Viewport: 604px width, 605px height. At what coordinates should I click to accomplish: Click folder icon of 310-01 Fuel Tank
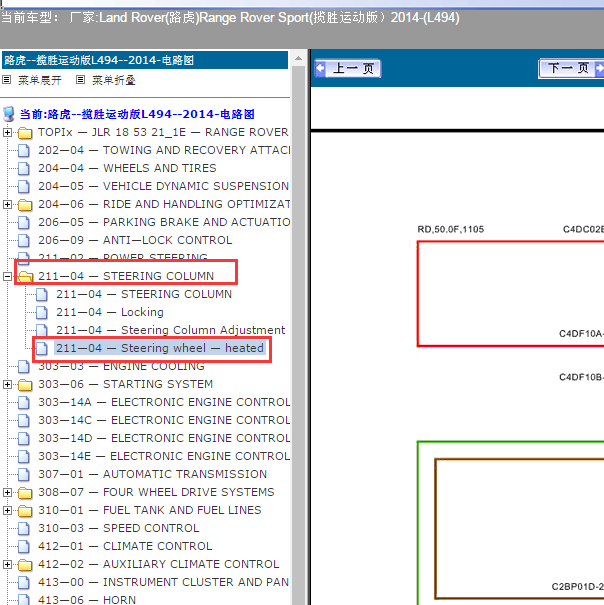coord(25,511)
